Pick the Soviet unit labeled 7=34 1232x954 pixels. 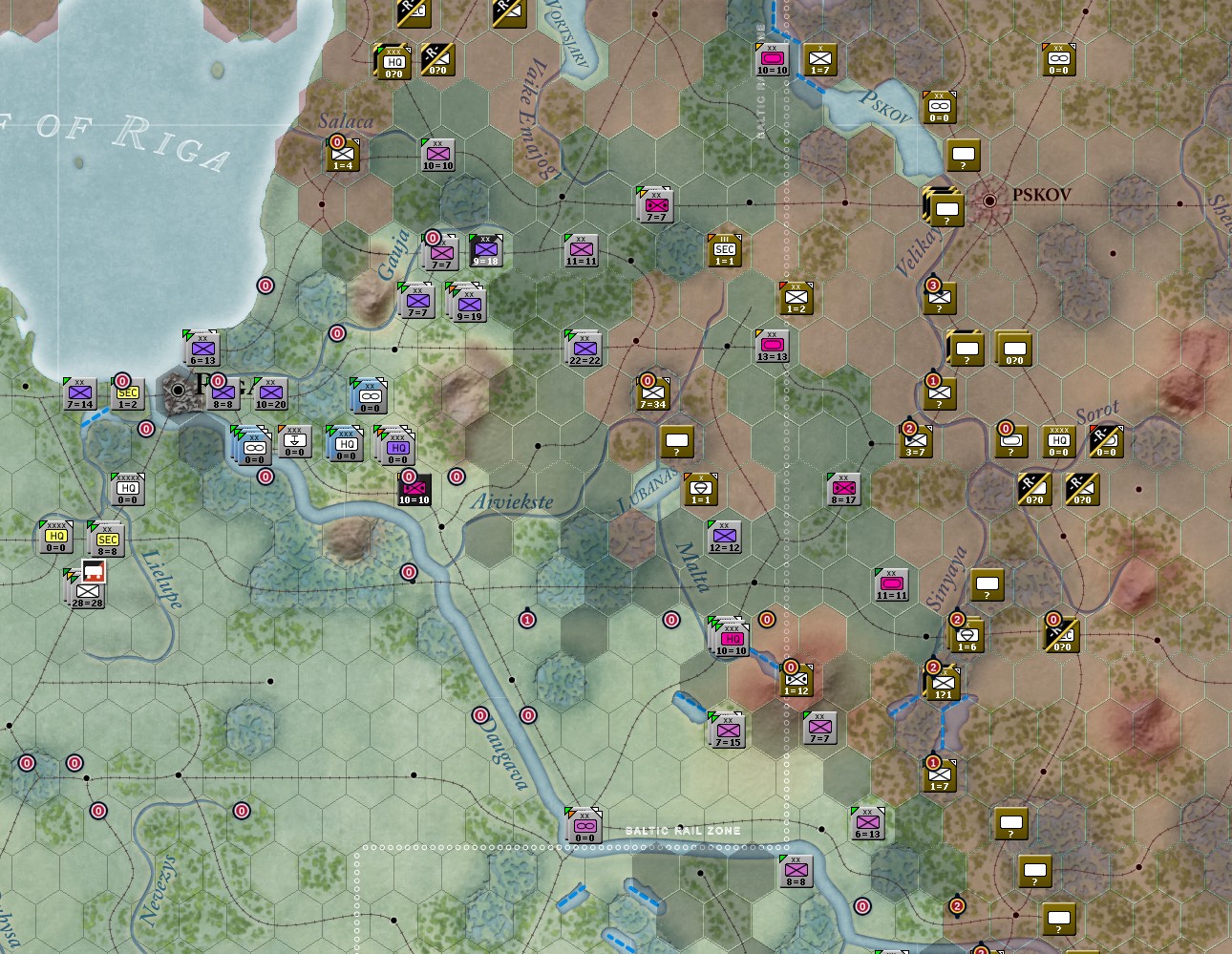pyautogui.click(x=653, y=393)
